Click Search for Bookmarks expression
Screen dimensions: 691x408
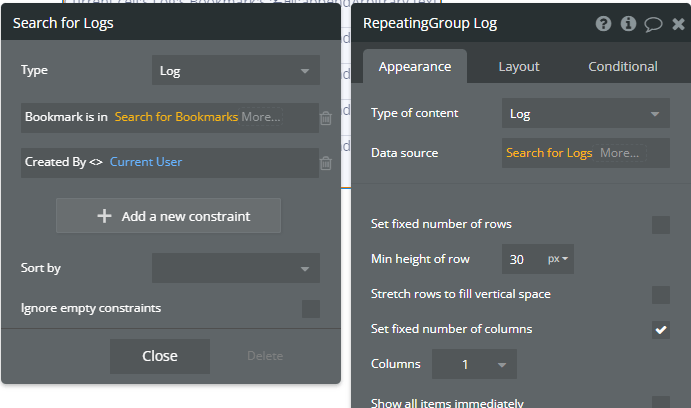pos(176,117)
